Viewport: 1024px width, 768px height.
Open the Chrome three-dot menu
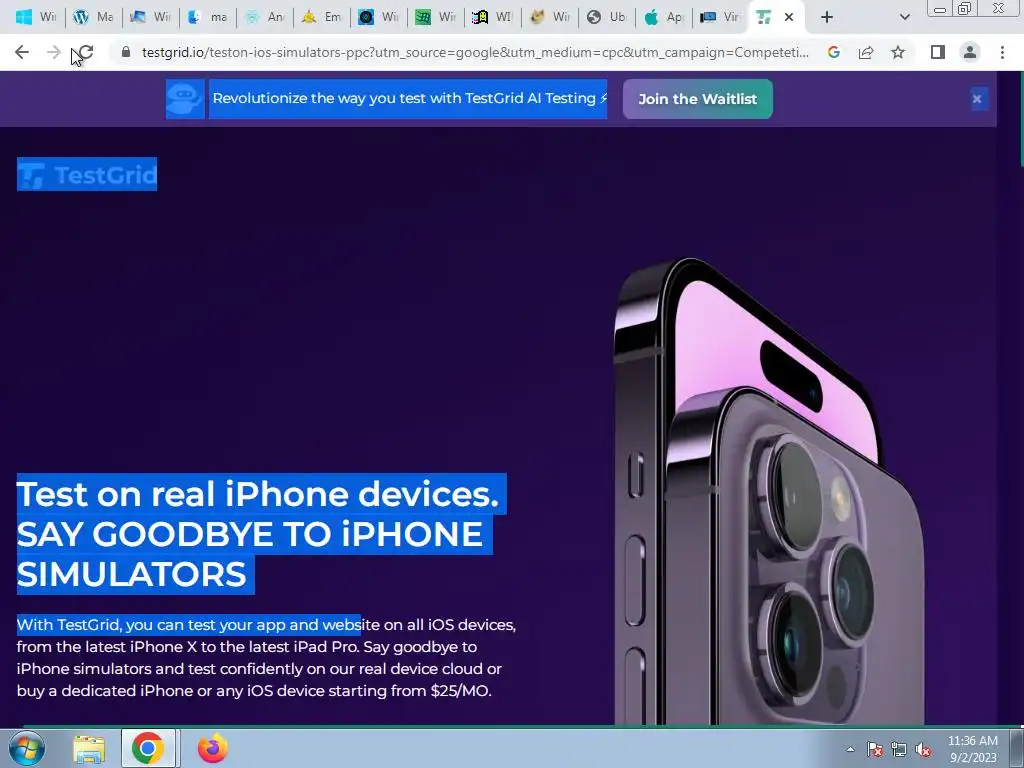(1002, 52)
